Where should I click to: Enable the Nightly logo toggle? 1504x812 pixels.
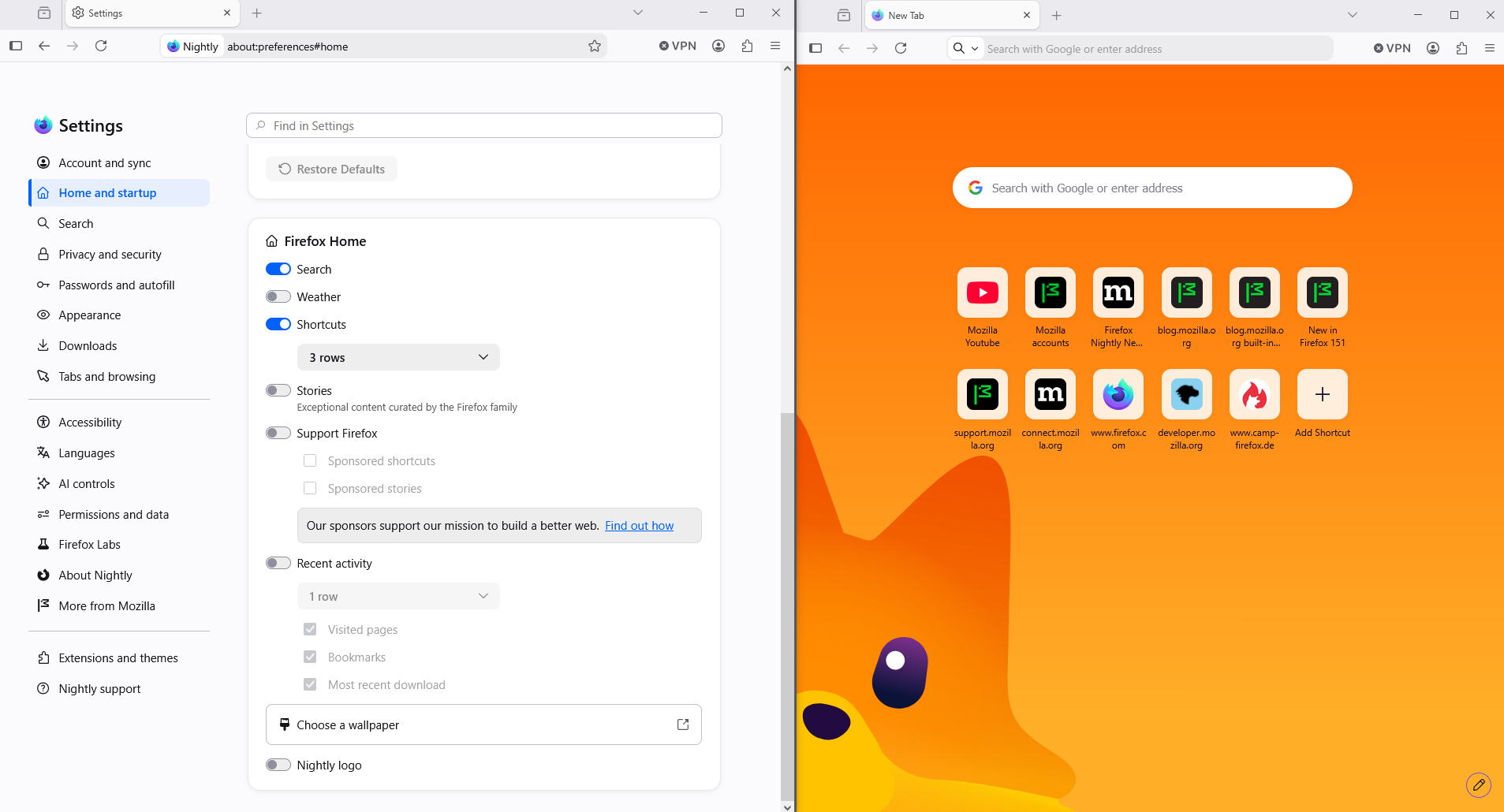[x=278, y=765]
